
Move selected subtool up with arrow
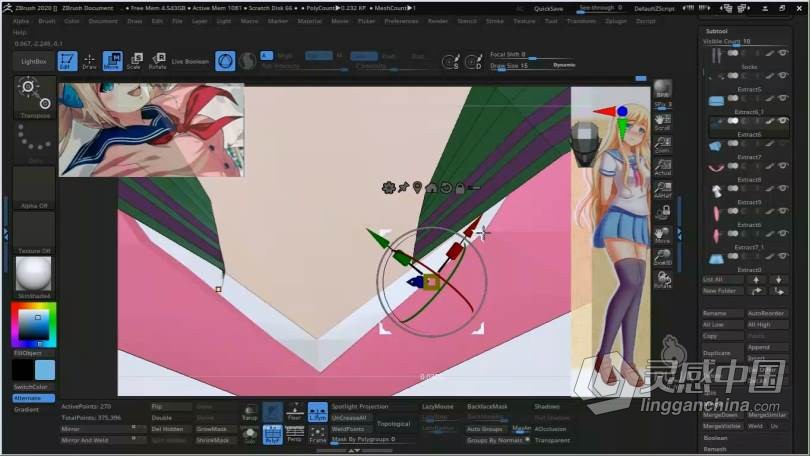pos(756,279)
